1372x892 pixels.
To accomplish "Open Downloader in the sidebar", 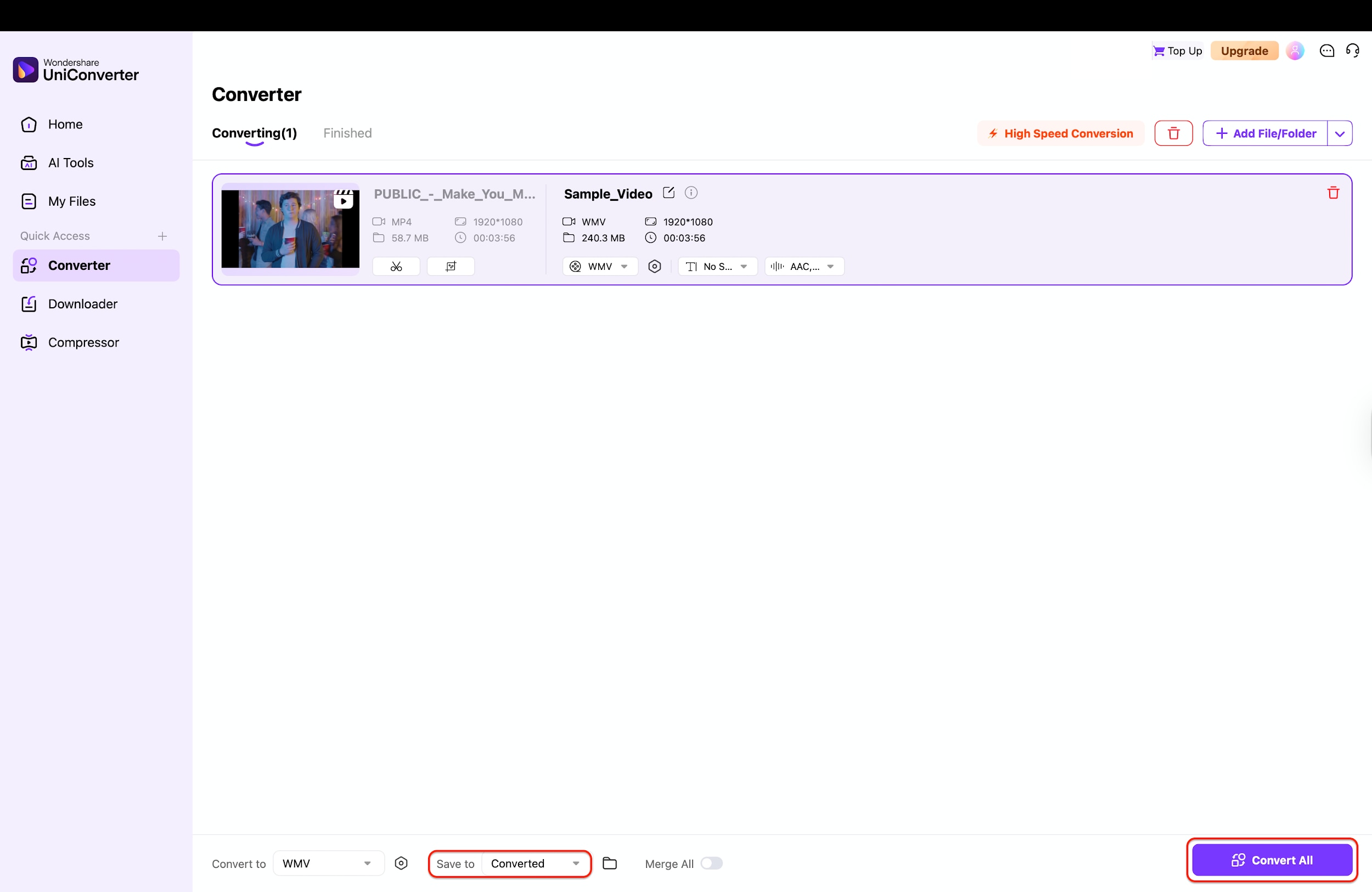I will coord(82,304).
